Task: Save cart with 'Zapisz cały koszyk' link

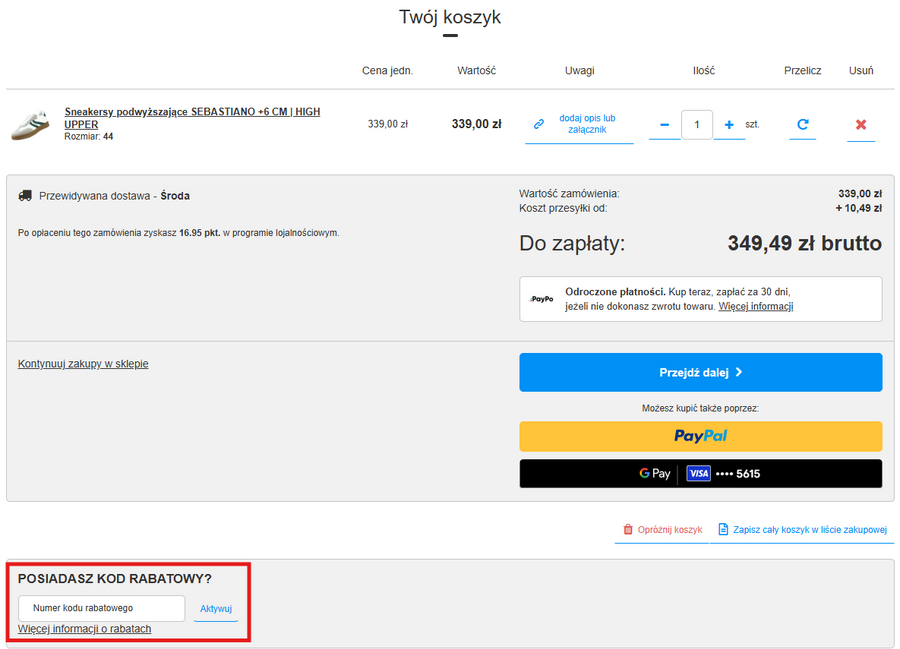Action: [802, 530]
